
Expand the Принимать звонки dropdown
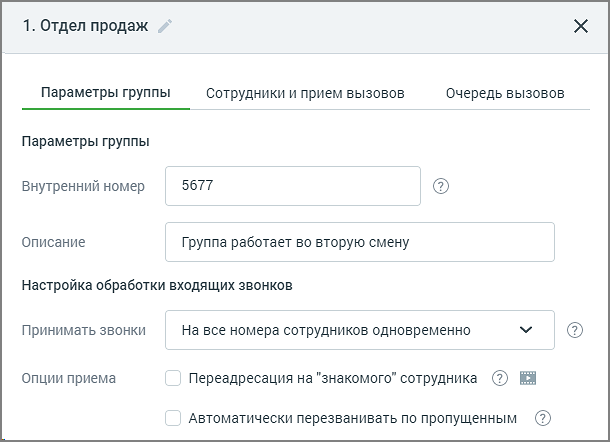click(360, 330)
